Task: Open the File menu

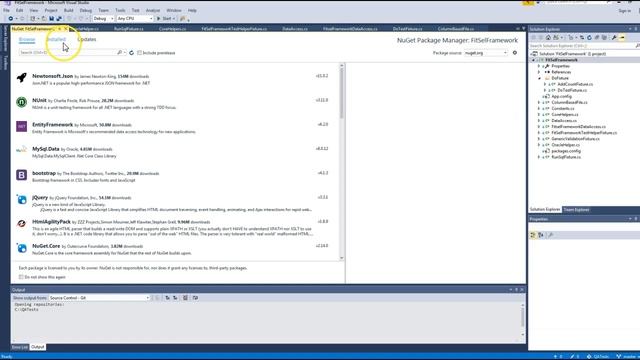Action: 7,10
